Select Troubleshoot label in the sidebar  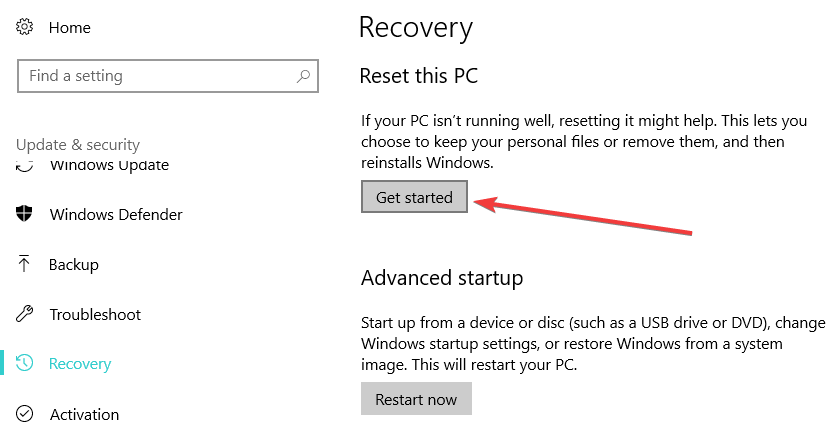pos(95,314)
